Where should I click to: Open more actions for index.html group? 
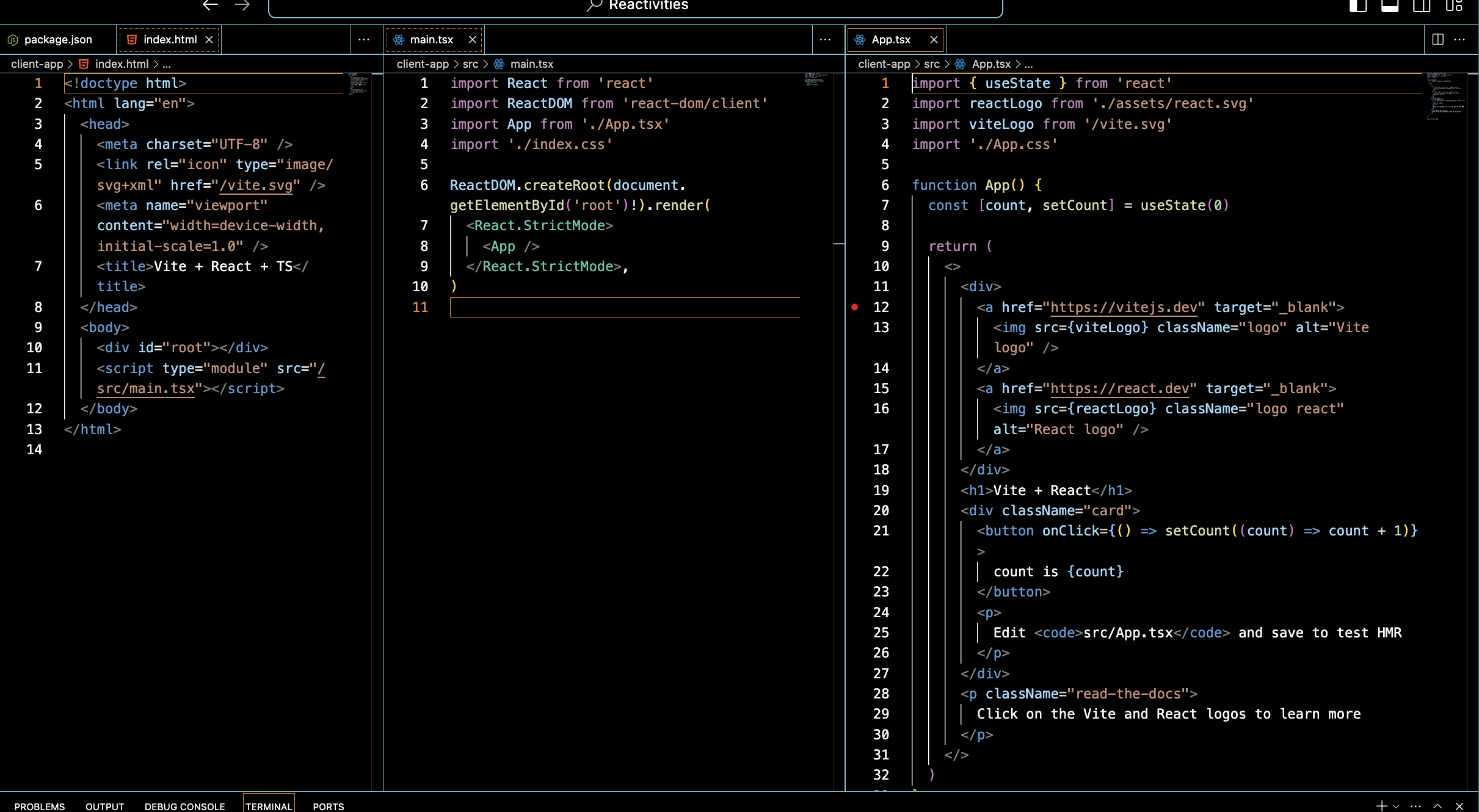pos(364,40)
